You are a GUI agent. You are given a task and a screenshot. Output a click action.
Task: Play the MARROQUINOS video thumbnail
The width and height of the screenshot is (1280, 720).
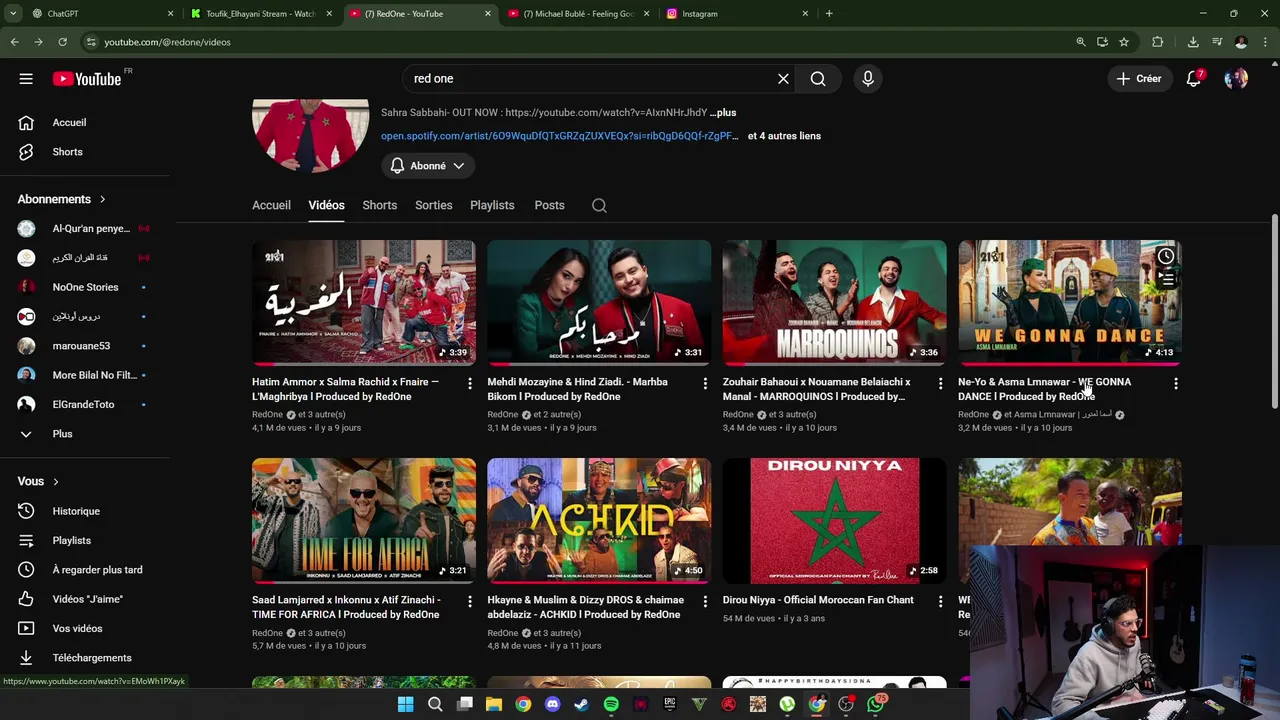(x=834, y=303)
